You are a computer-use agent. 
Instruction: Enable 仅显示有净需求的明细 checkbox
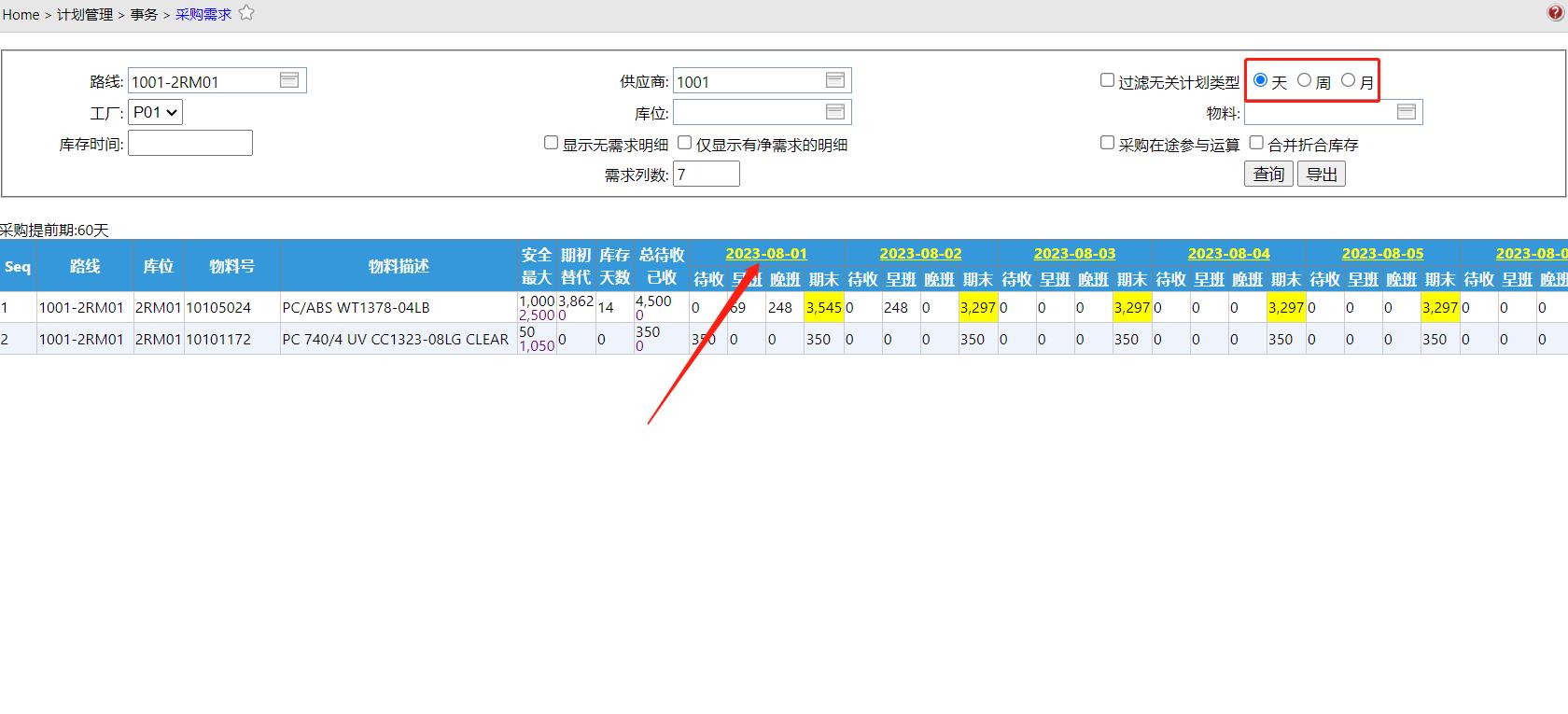pyautogui.click(x=684, y=143)
